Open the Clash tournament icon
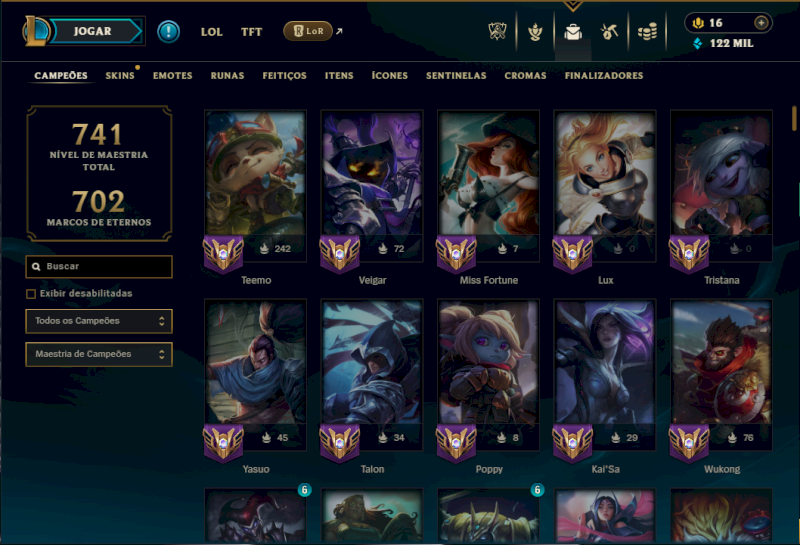 497,32
